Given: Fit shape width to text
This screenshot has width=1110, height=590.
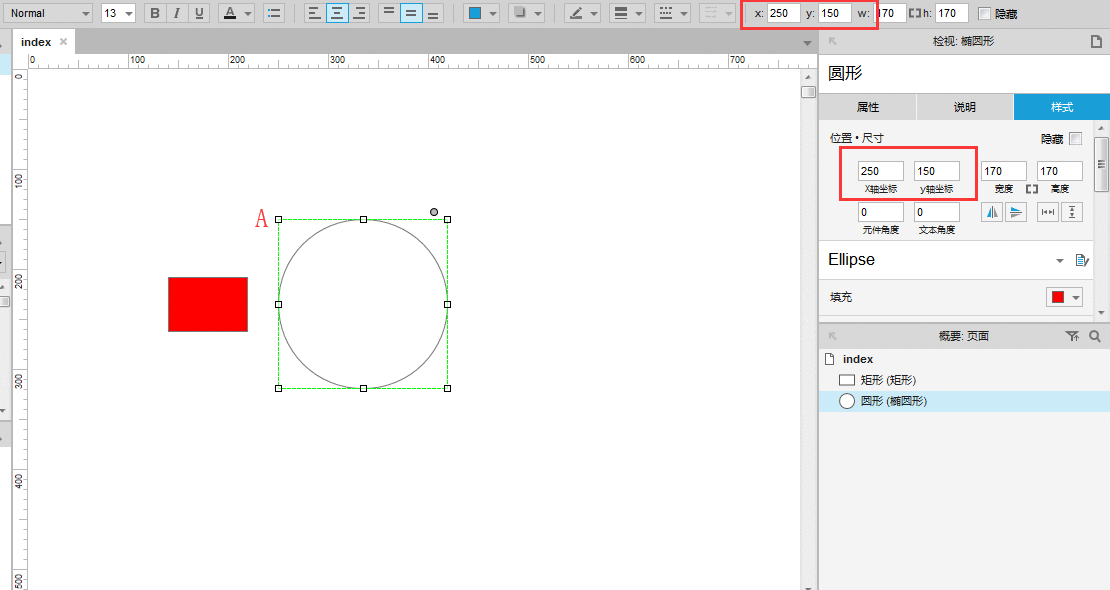Looking at the screenshot, I should click(1048, 212).
